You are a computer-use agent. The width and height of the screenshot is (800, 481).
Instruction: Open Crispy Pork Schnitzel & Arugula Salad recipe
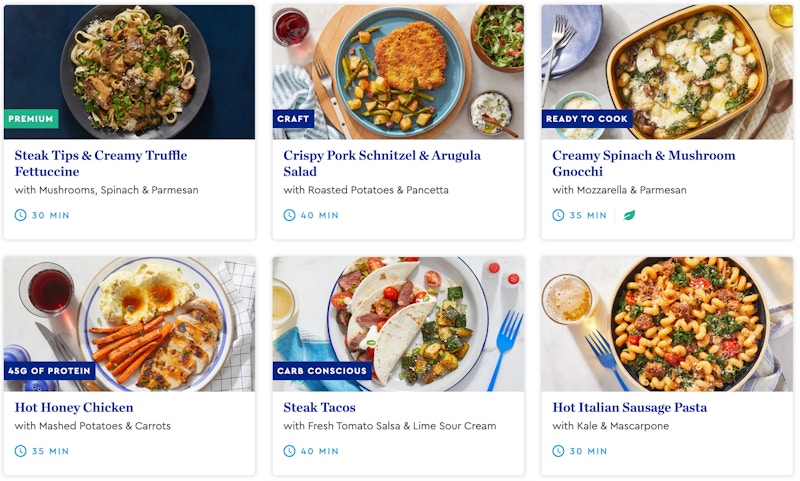coord(381,163)
